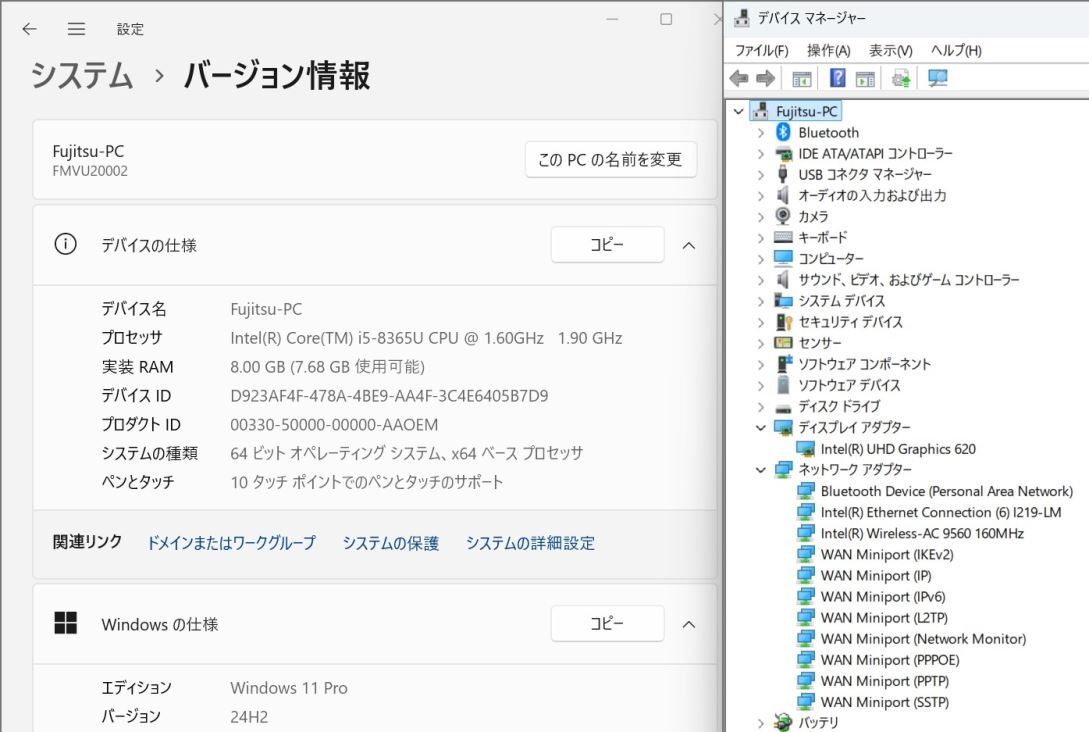Open ドメインまたはワークグループ link

231,543
